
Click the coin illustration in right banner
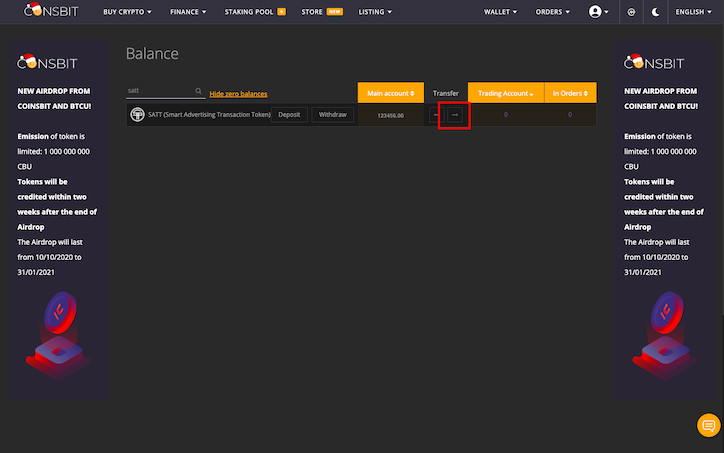coord(664,336)
